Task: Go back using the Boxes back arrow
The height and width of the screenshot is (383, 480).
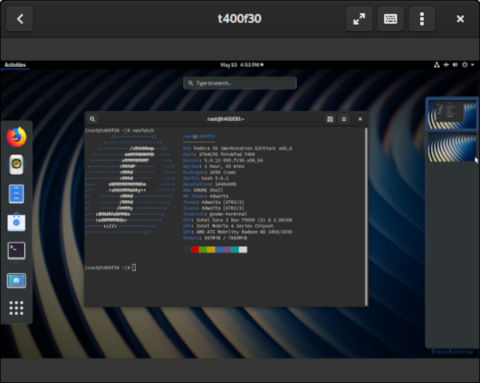Action: tap(20, 19)
